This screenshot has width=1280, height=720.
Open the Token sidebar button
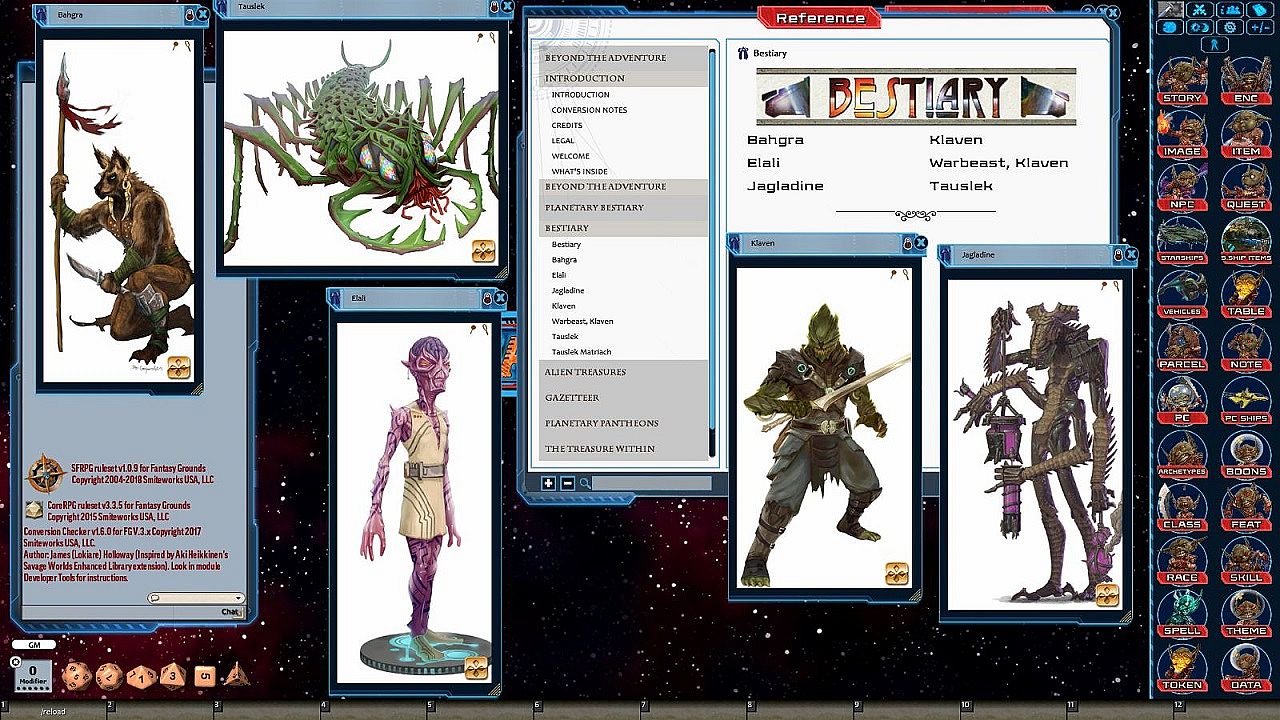pos(1182,667)
